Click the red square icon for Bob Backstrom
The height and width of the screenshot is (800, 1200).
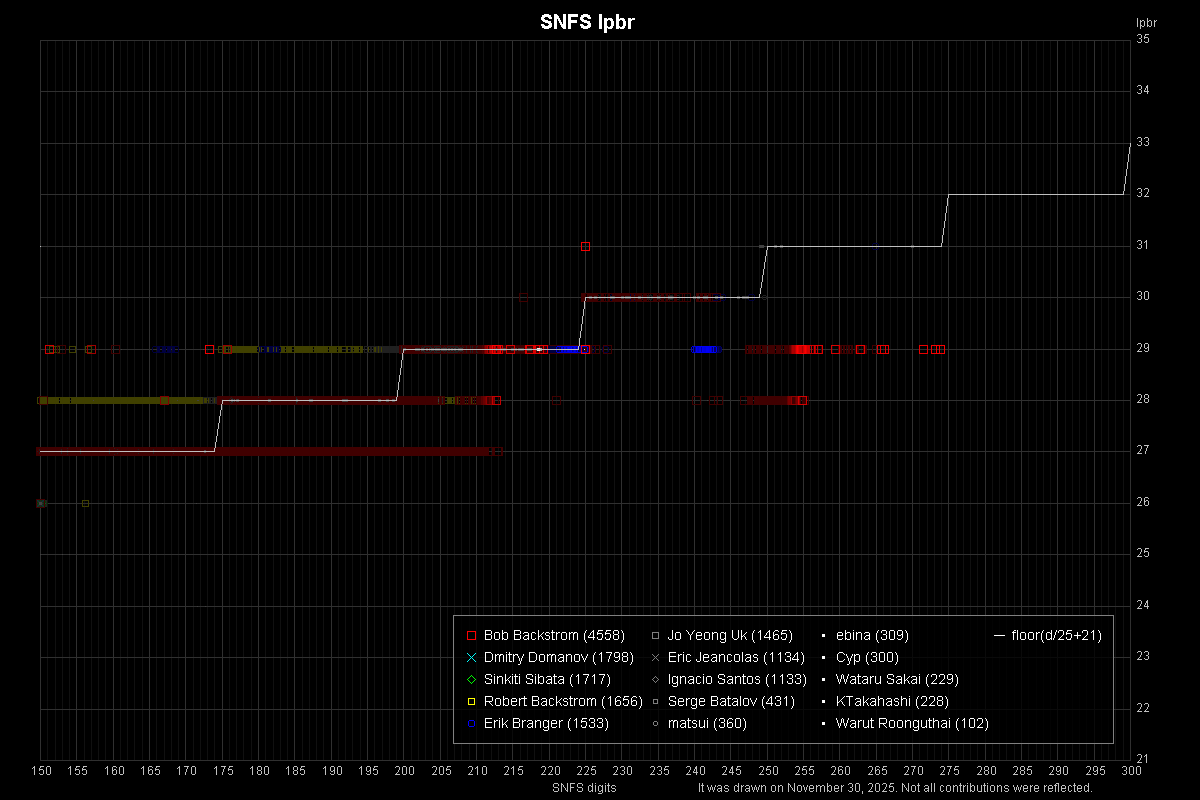coord(472,635)
